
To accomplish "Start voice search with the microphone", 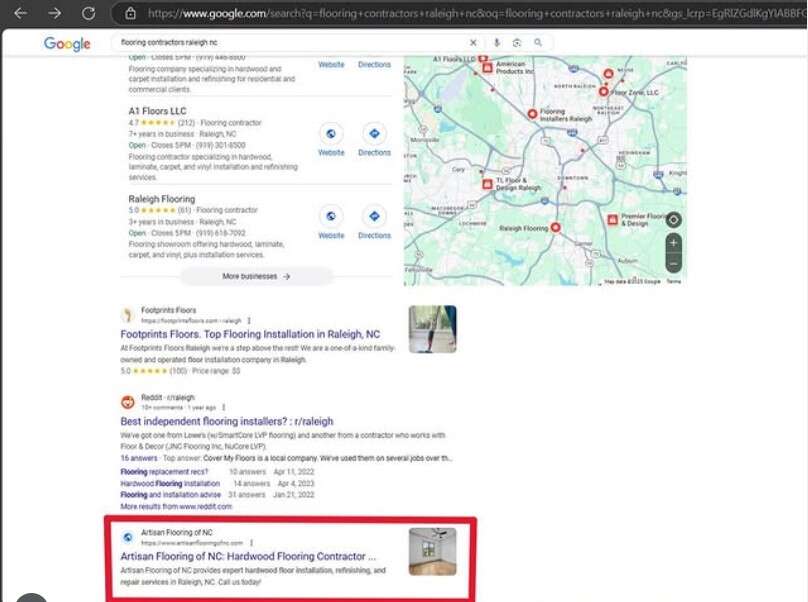I will click(497, 43).
